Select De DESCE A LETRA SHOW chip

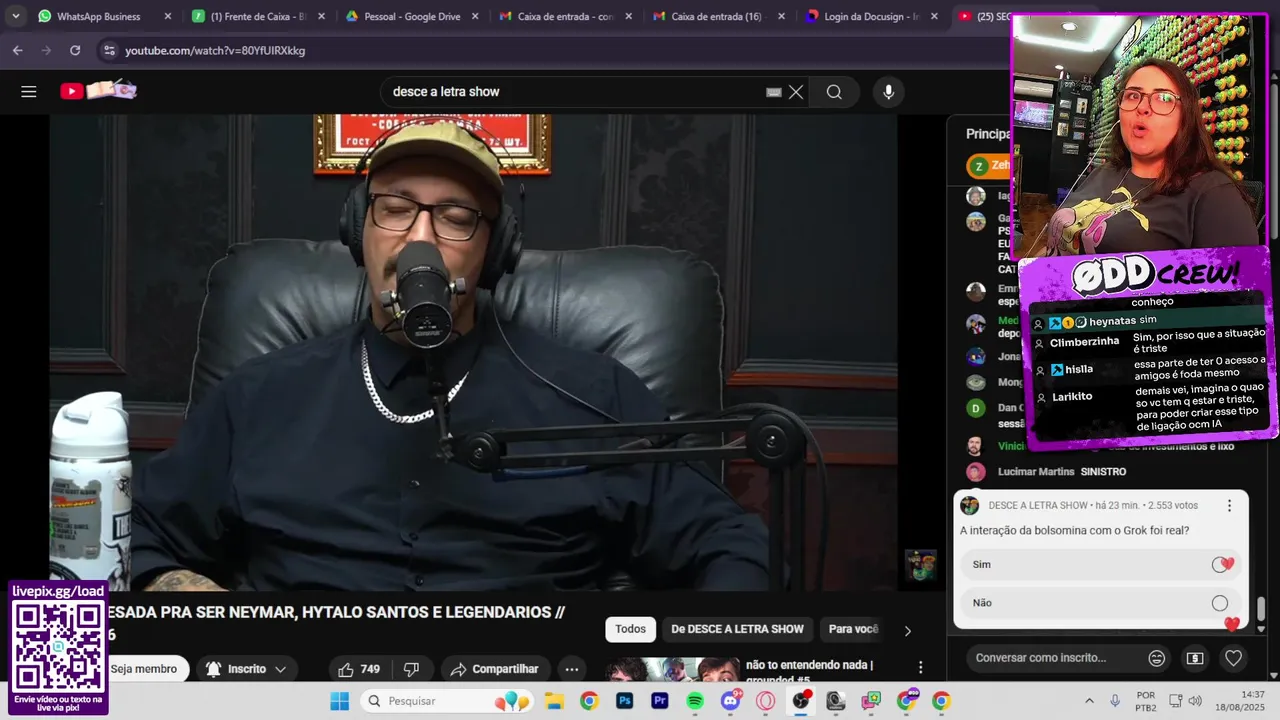(x=737, y=629)
